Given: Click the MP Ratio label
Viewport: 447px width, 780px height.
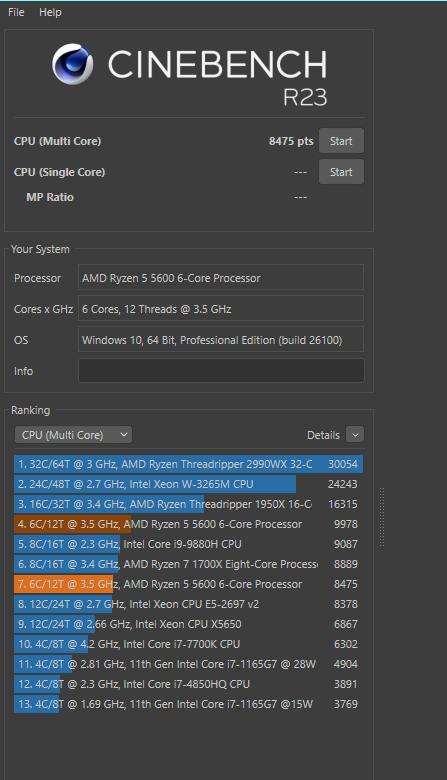Looking at the screenshot, I should [x=50, y=197].
